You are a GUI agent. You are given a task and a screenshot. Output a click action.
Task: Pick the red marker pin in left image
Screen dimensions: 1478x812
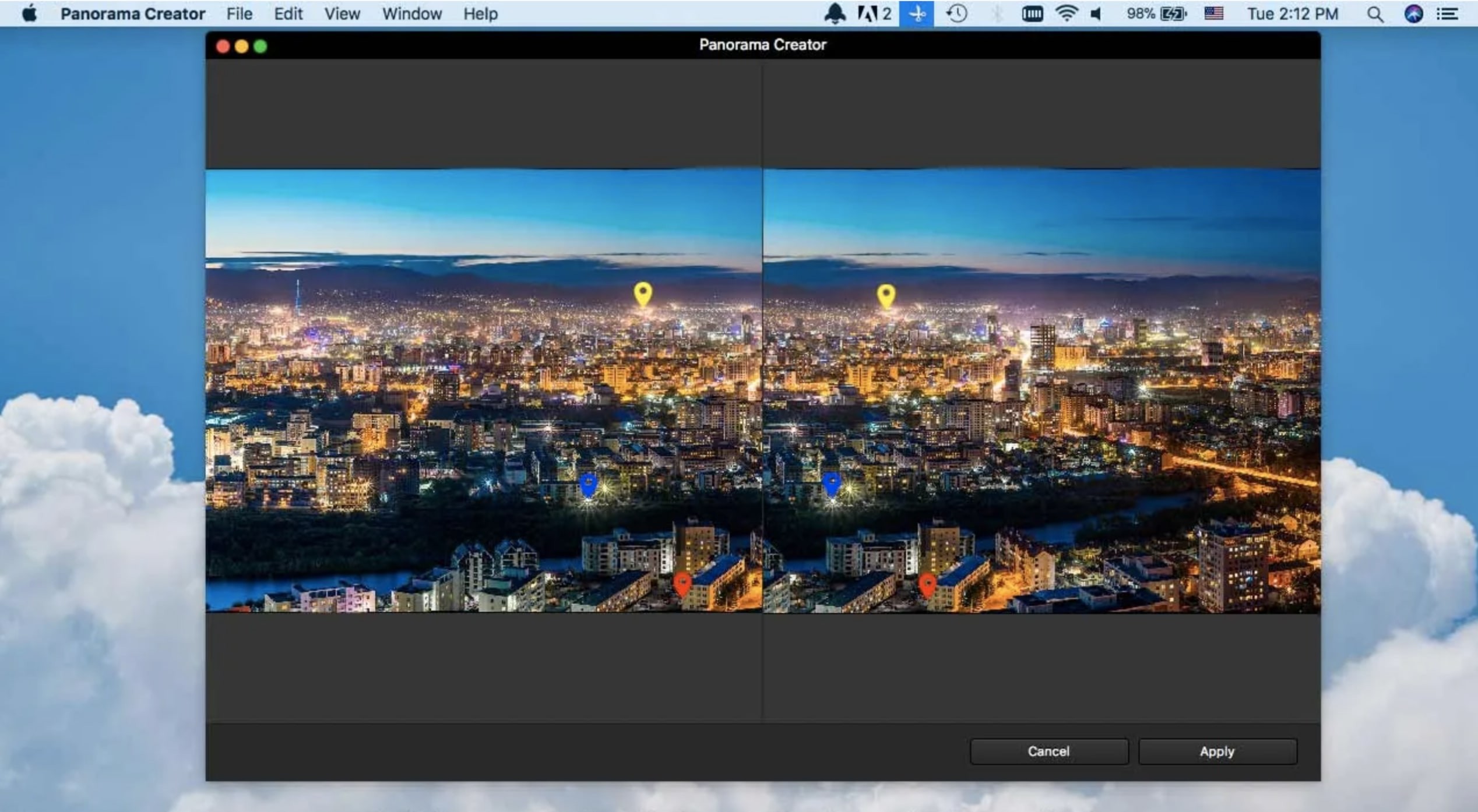click(682, 583)
